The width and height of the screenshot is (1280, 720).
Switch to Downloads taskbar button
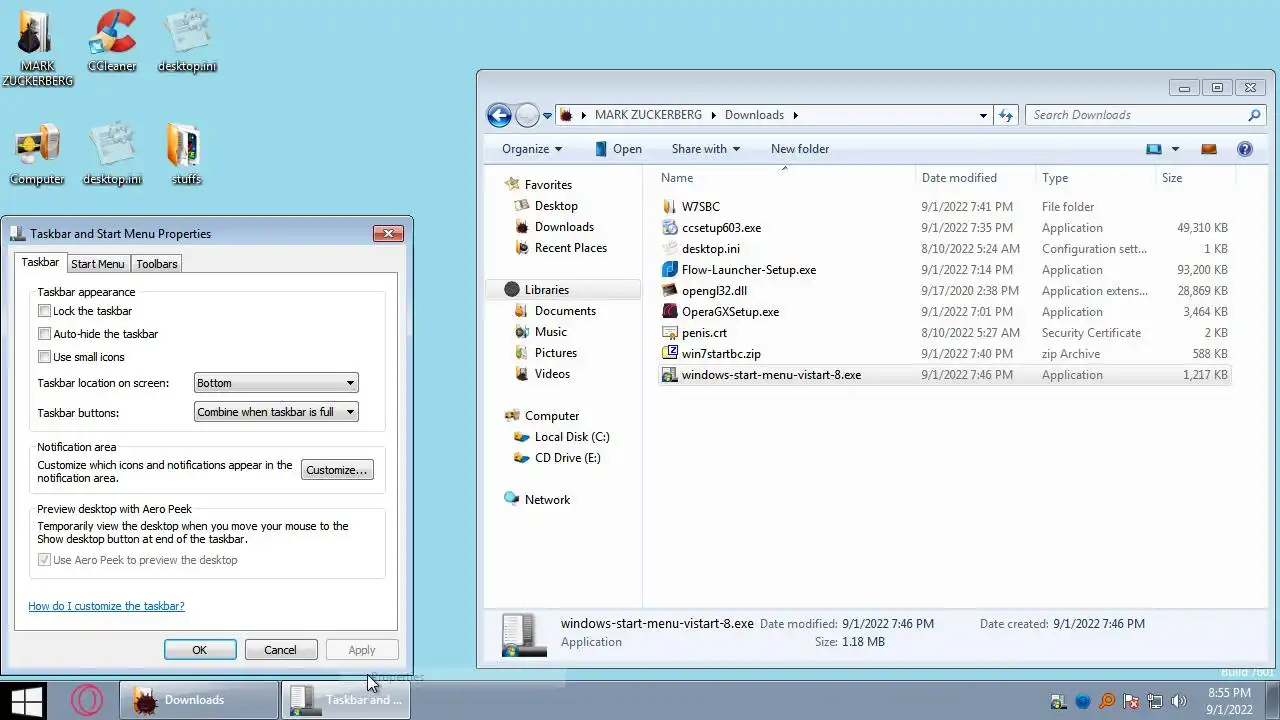[199, 700]
